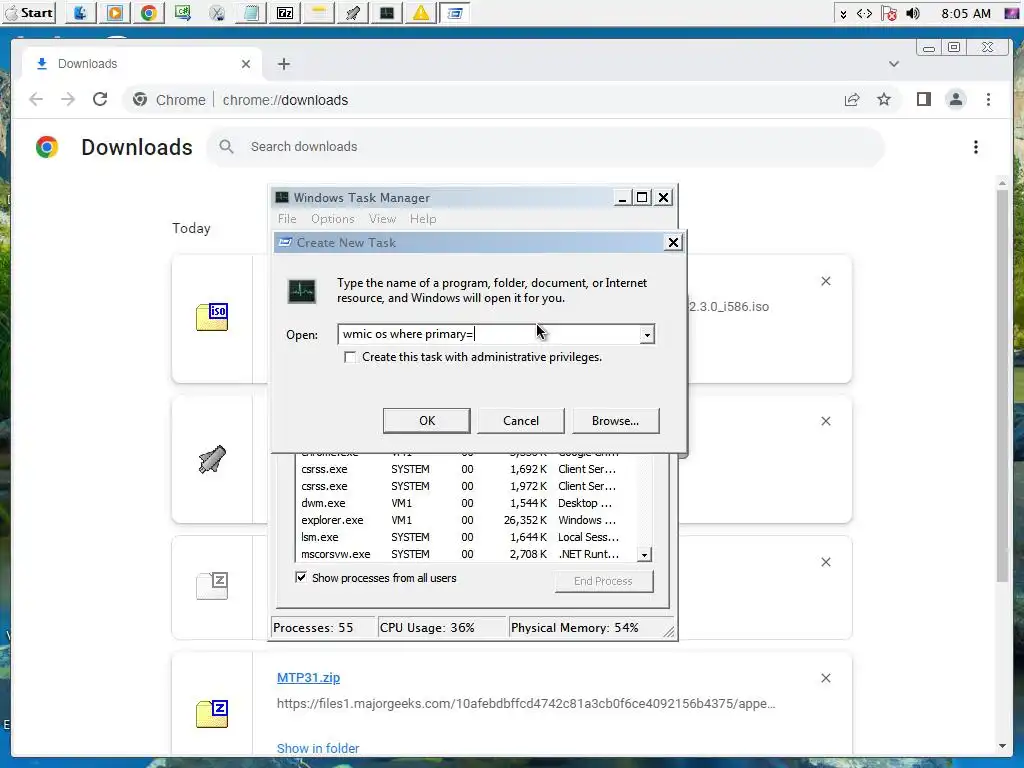
Task: Open Downloads page more actions menu
Action: [x=976, y=147]
